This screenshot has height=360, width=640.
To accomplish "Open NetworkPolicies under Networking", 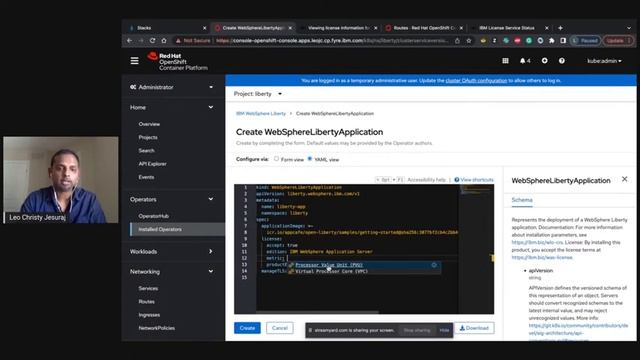I will click(x=156, y=328).
